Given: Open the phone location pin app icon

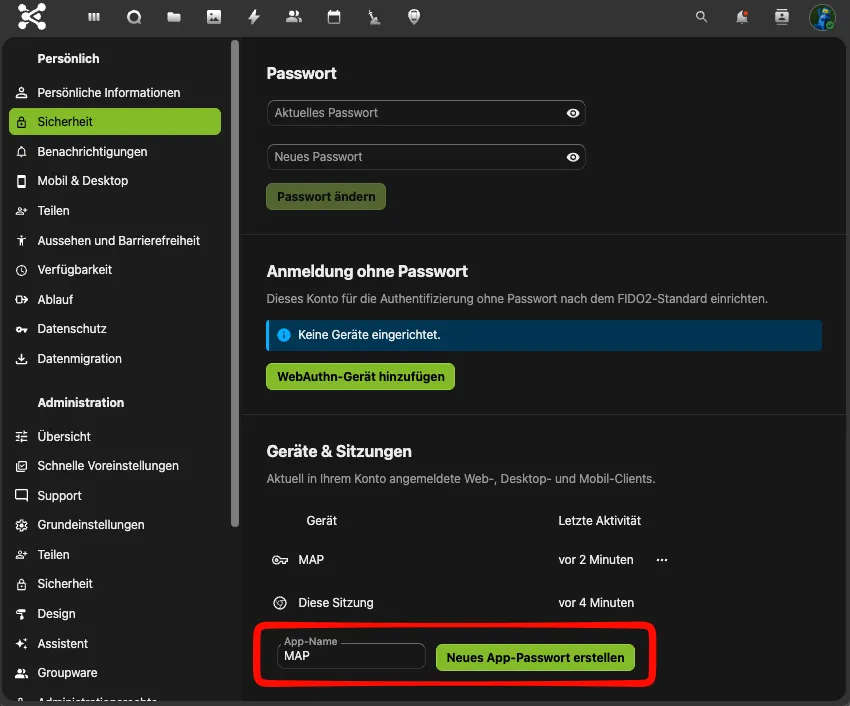Looking at the screenshot, I should pos(414,17).
